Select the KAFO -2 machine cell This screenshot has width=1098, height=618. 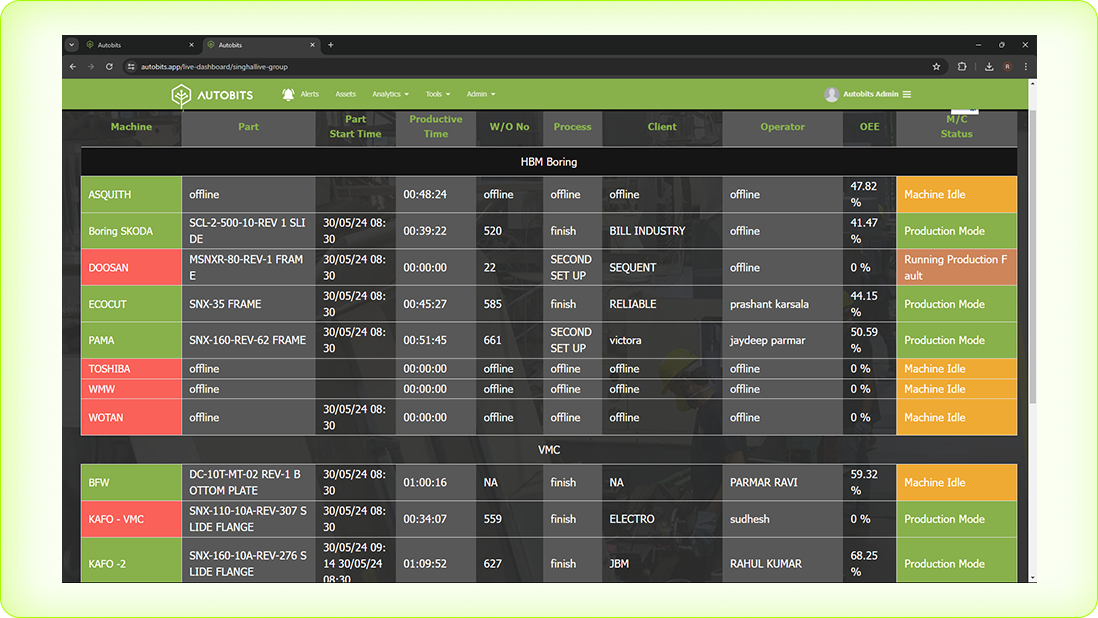[x=131, y=560]
